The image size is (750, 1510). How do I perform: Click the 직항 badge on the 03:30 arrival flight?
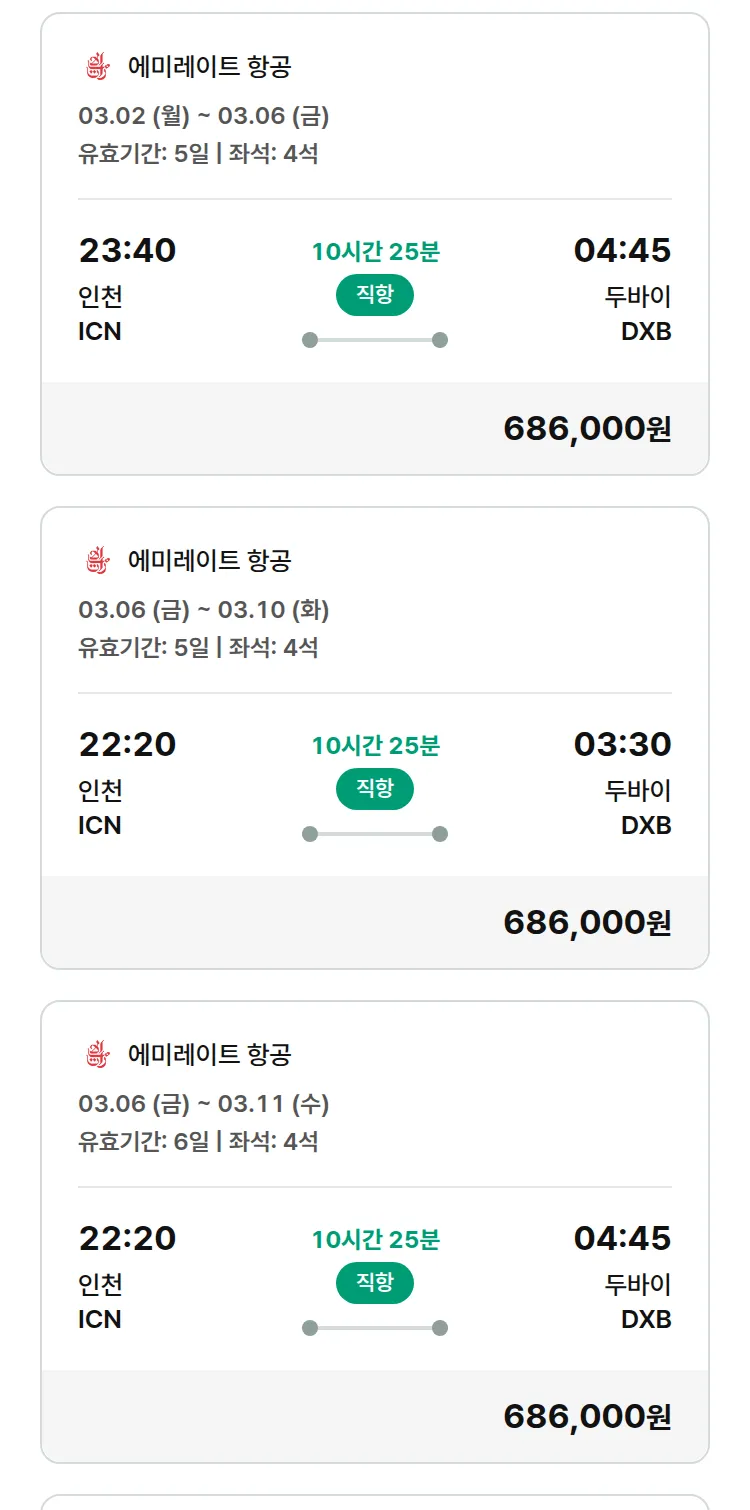[x=375, y=789]
